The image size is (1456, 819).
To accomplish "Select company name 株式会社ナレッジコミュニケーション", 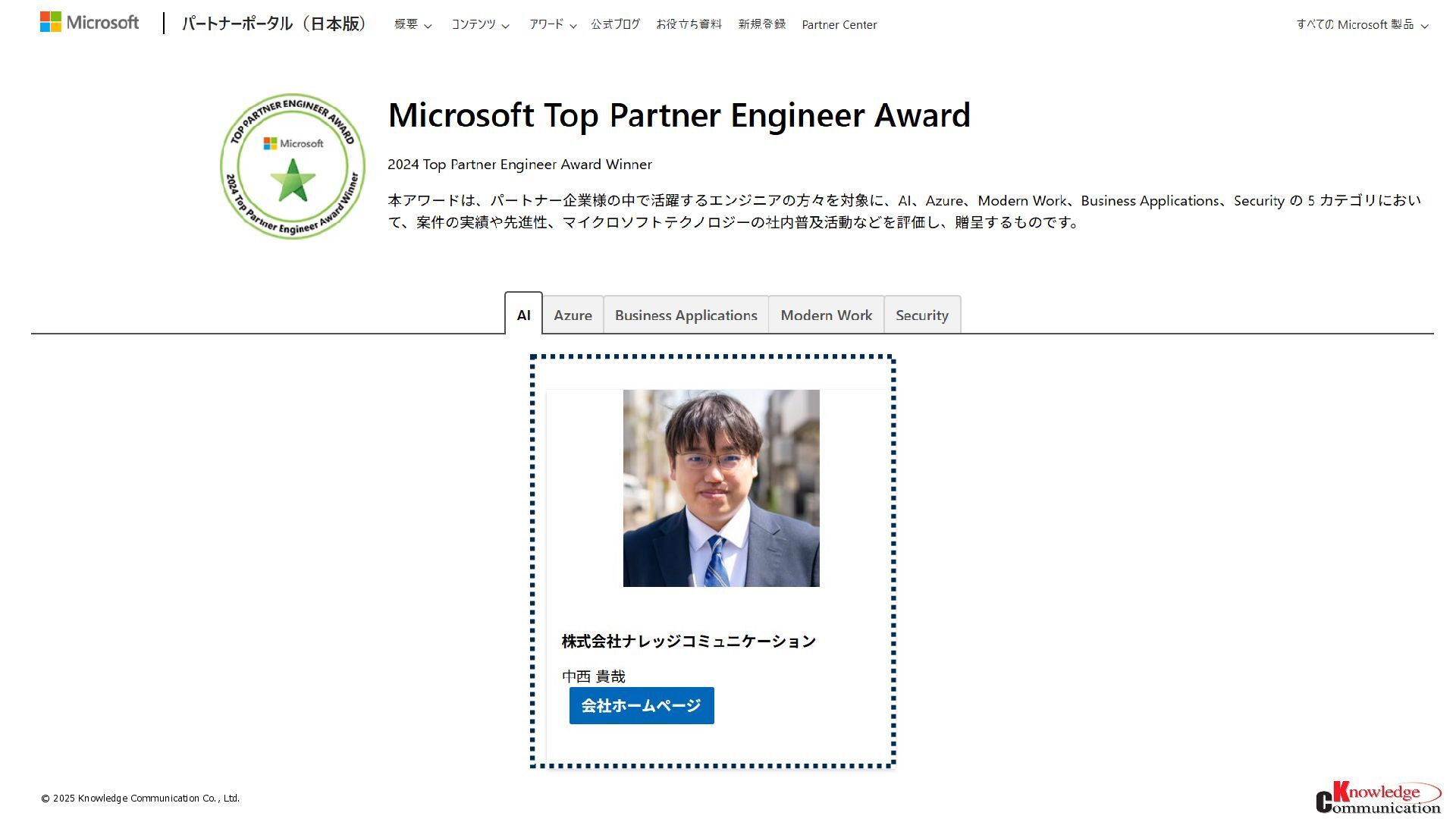I will pos(689,642).
